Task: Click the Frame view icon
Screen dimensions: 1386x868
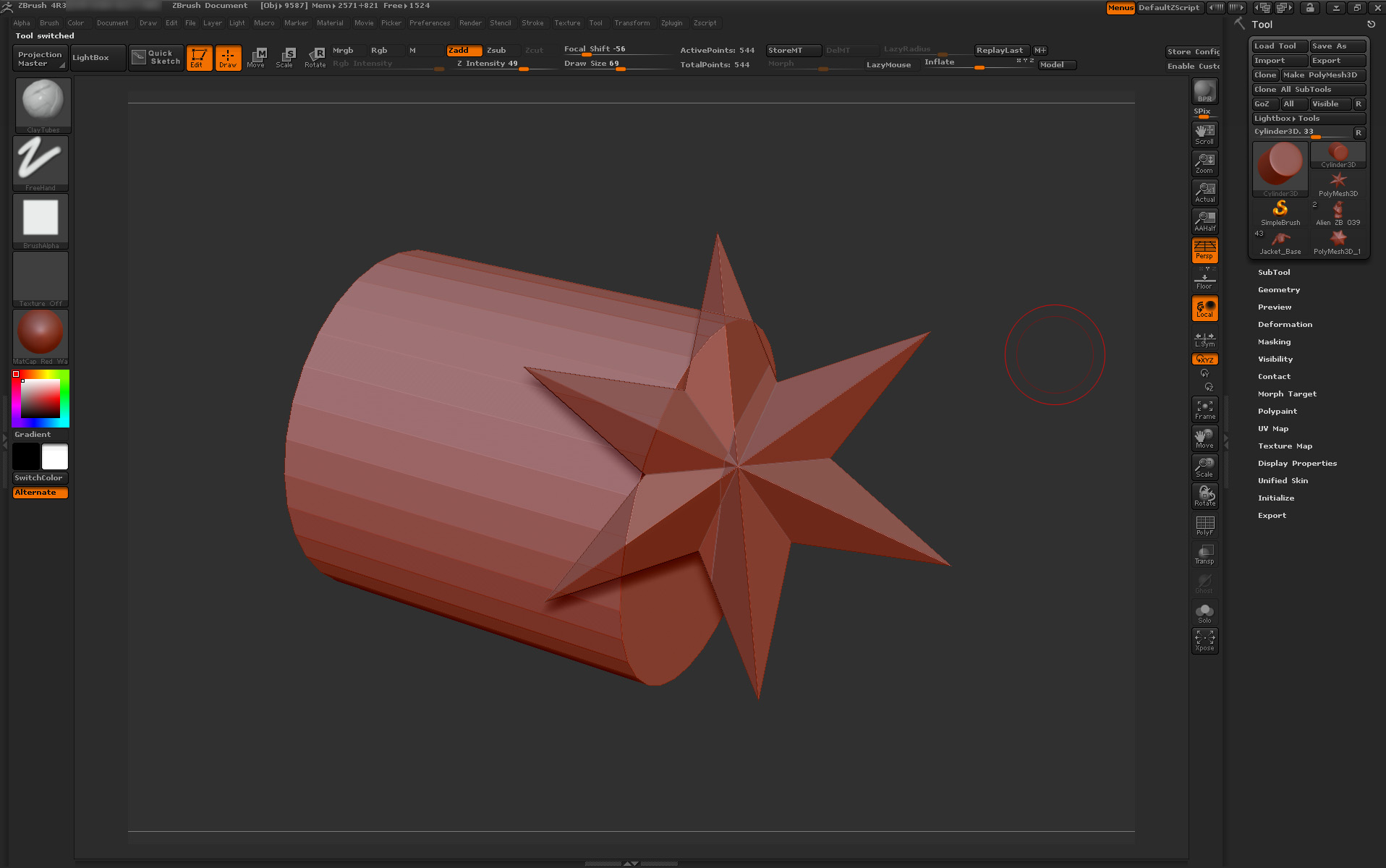Action: pos(1204,409)
